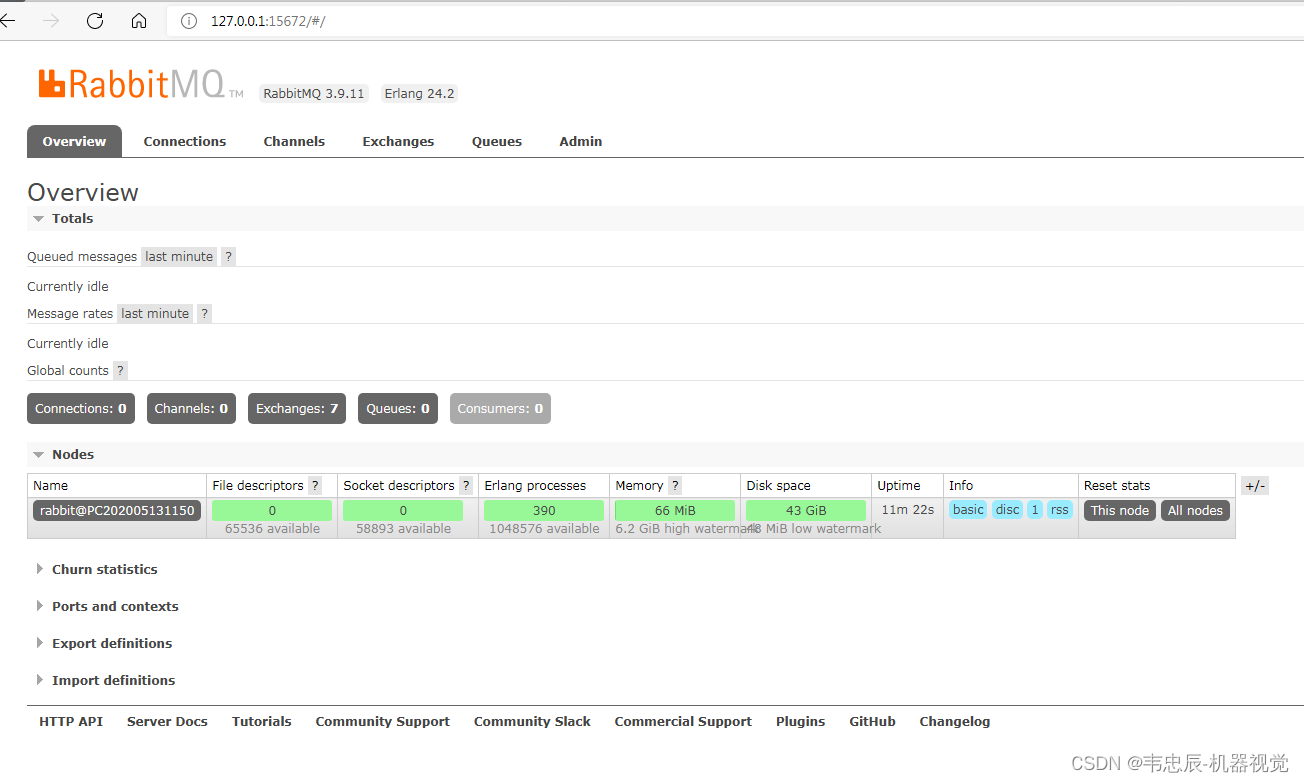Reload the page with refresh icon
This screenshot has height=782, width=1304.
click(x=95, y=21)
